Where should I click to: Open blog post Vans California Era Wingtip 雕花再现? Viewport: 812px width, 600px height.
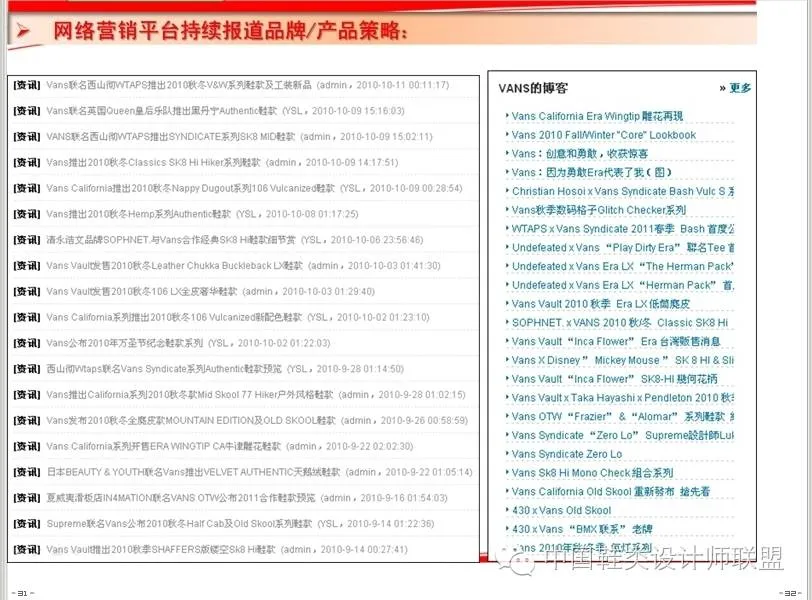(x=597, y=116)
